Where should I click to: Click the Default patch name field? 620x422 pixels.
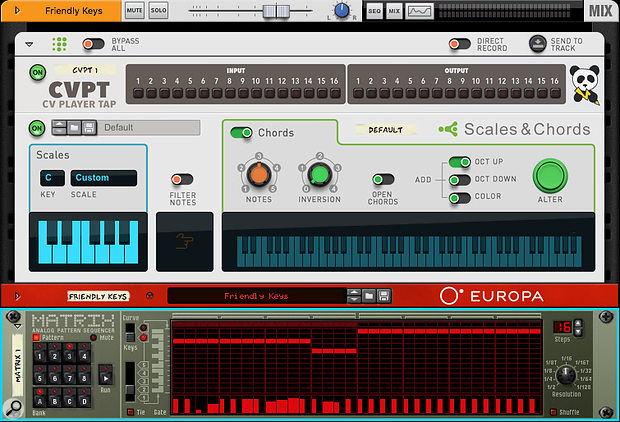149,128
